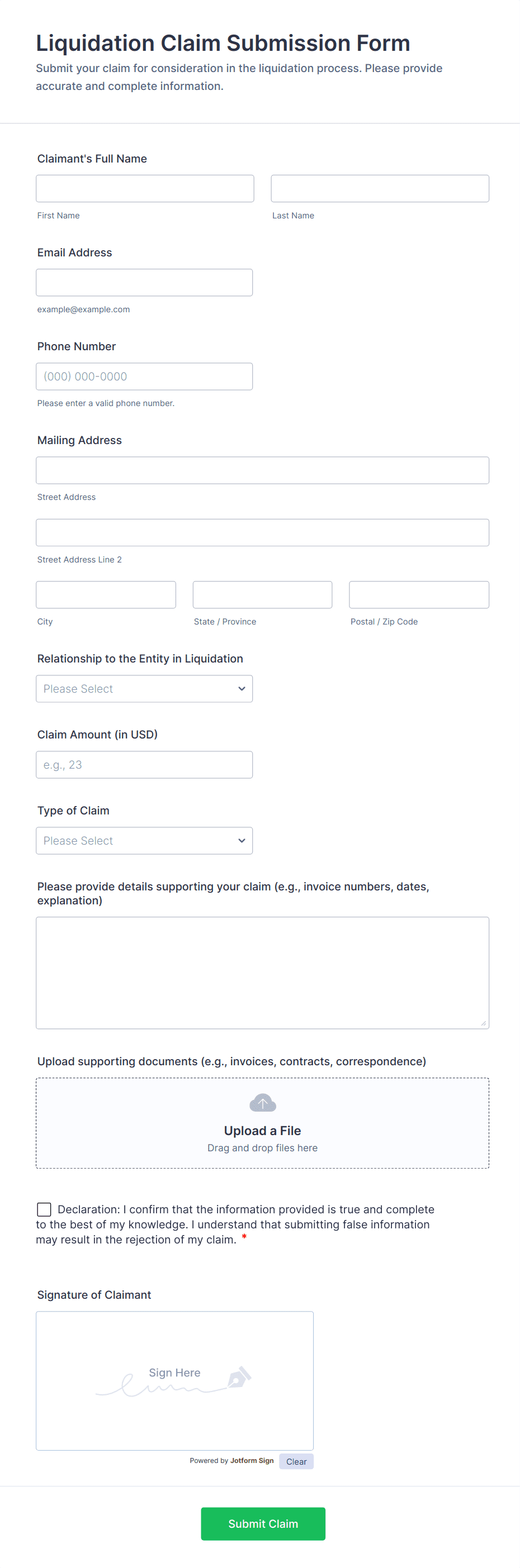Clear the signature pad
Screen dimensions: 520x1568
(296, 1461)
